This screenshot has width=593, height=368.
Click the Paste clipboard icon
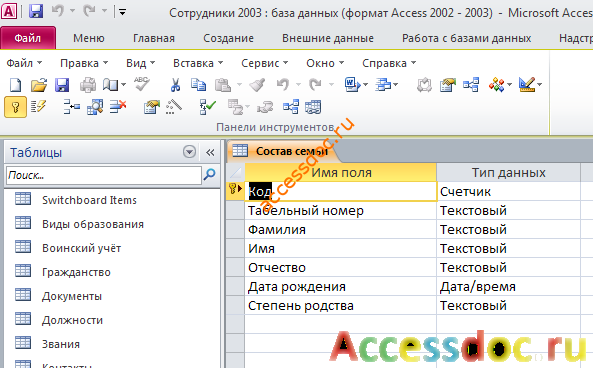point(223,85)
